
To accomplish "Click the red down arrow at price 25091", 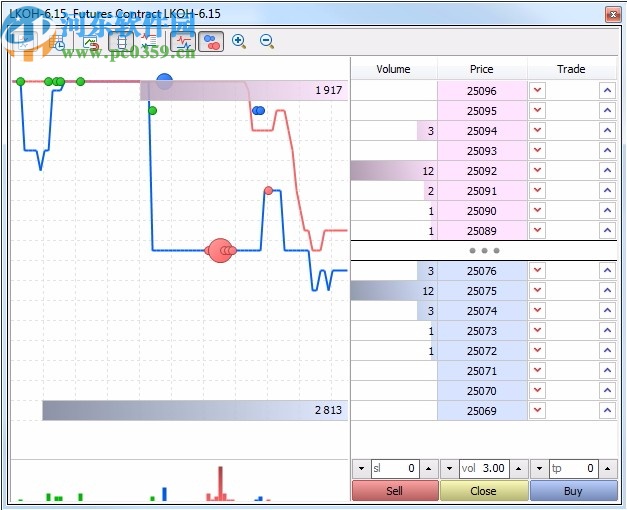I will (537, 190).
